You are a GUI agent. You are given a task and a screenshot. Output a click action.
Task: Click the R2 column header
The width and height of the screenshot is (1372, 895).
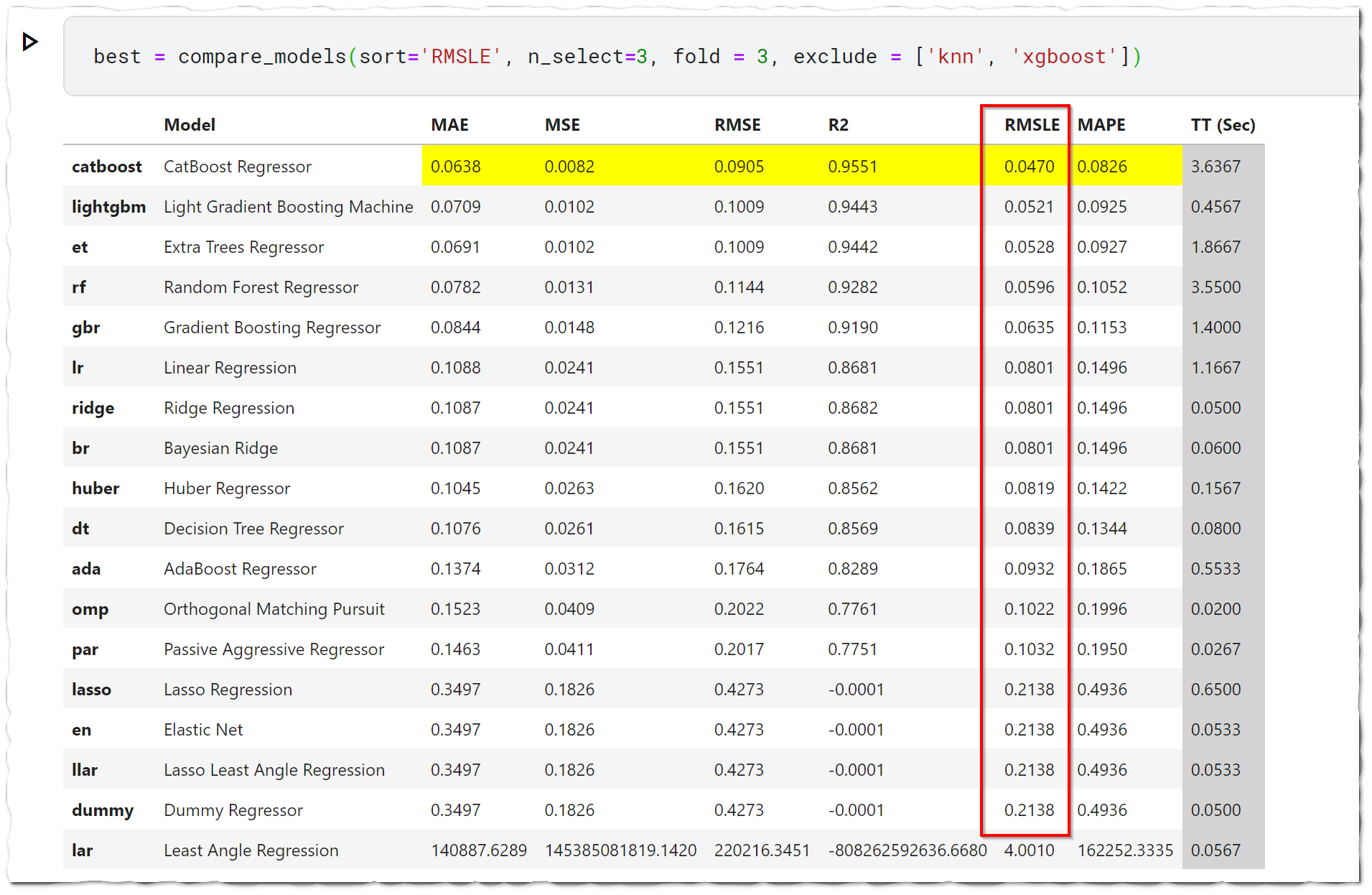coord(839,124)
